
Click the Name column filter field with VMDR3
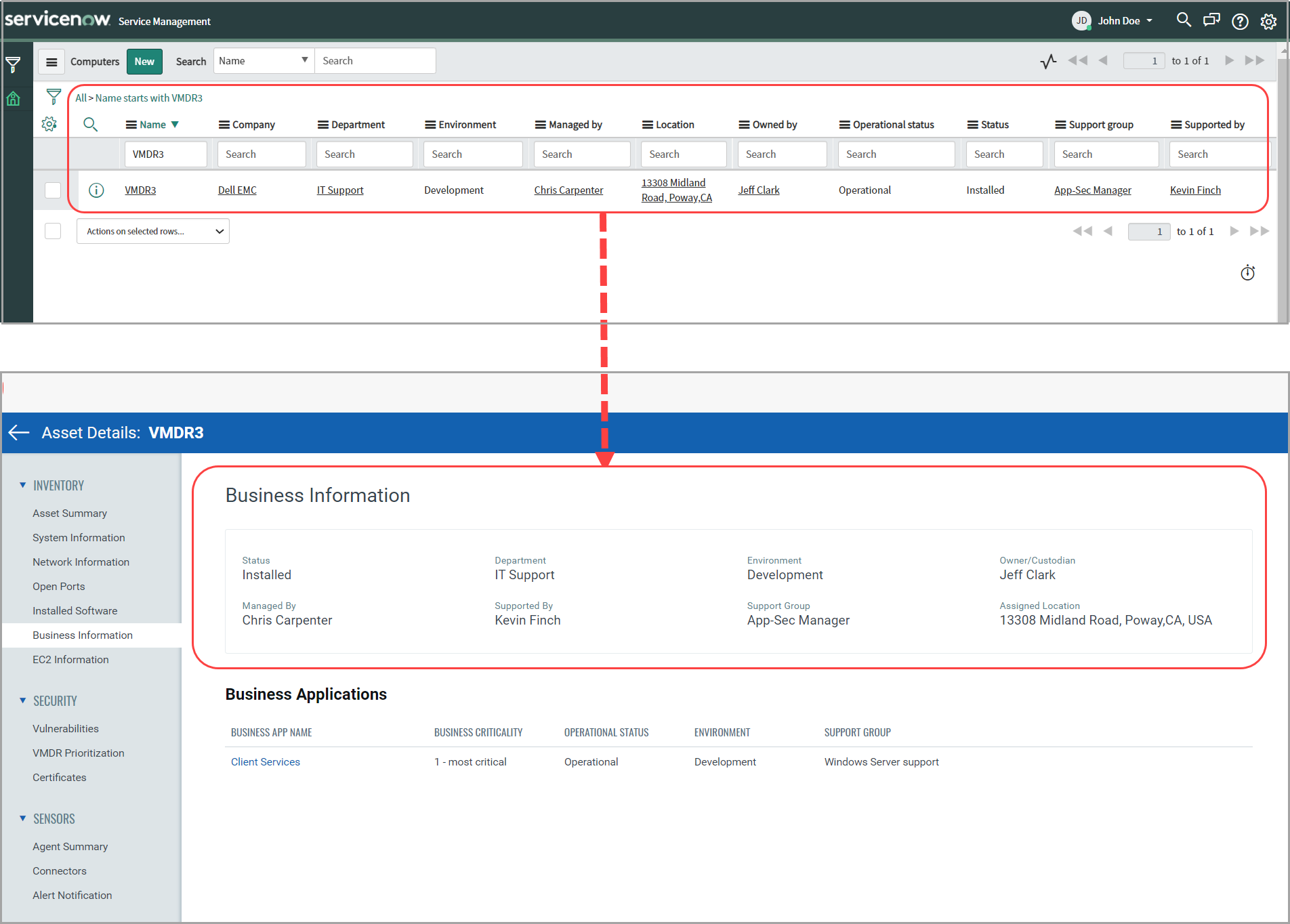pos(165,154)
